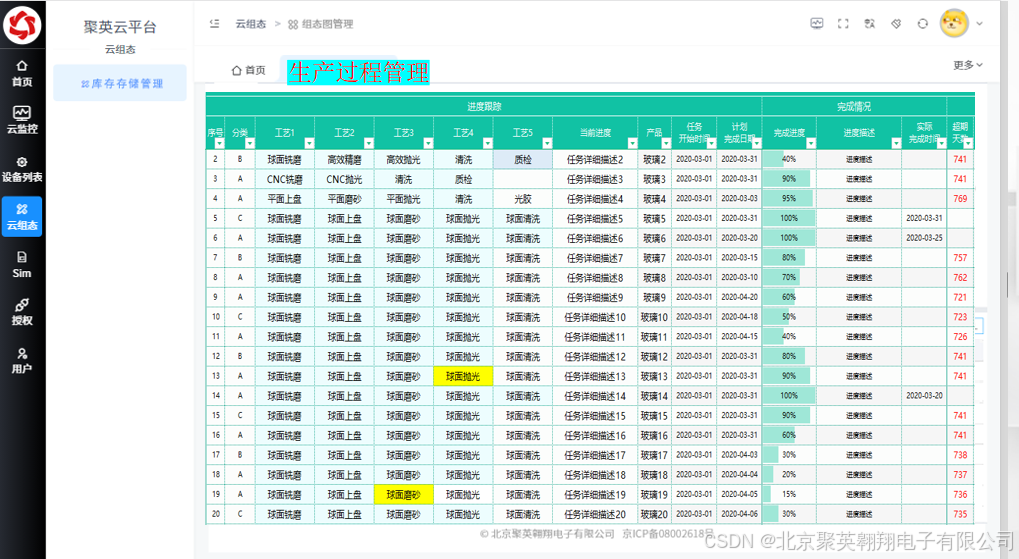Open filter dropdown for 工艺2 column
The image size is (1019, 559).
point(368,143)
